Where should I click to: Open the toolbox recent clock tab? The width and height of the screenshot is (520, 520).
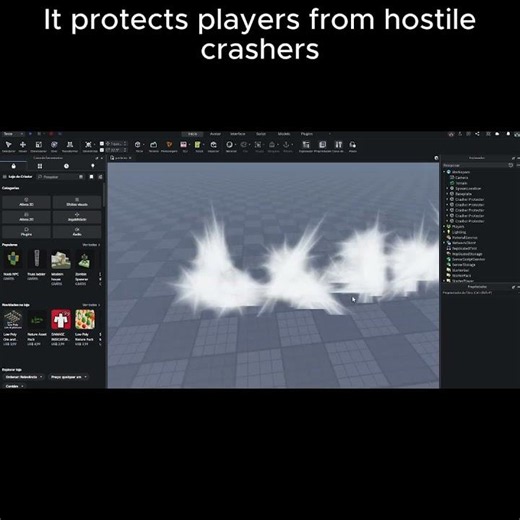[x=66, y=166]
